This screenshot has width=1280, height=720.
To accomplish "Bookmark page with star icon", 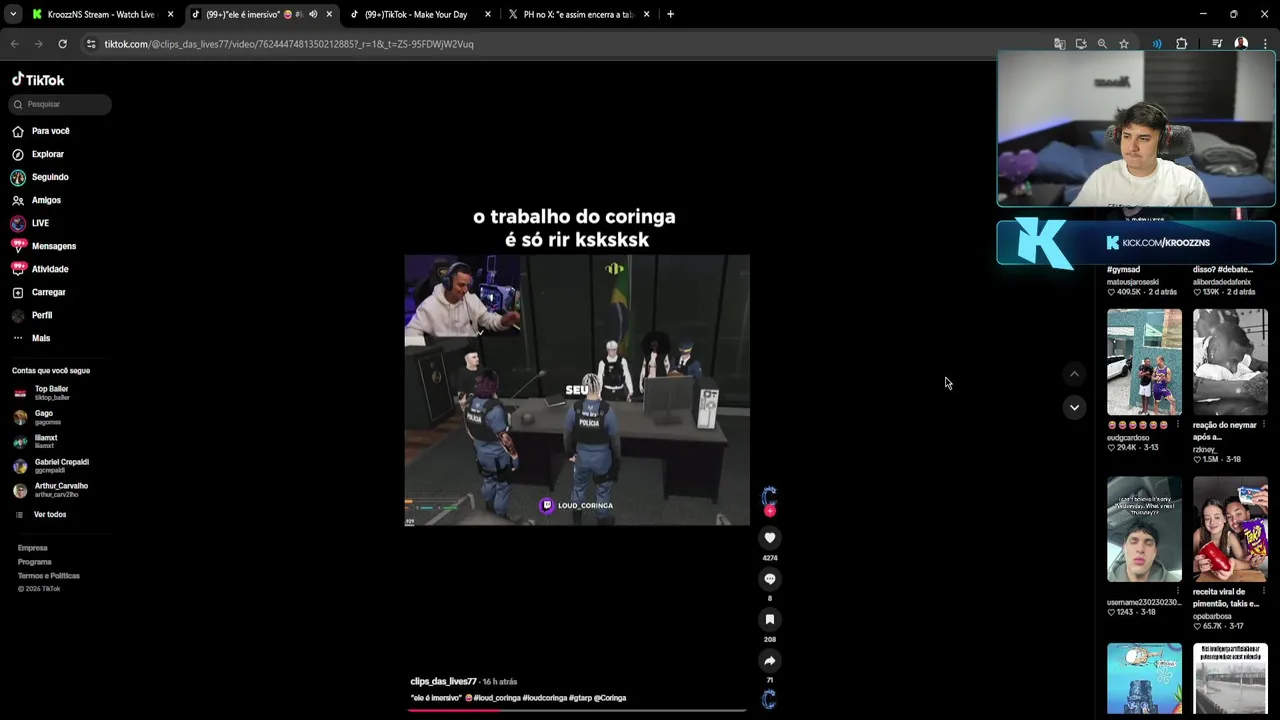I will click(x=1124, y=44).
